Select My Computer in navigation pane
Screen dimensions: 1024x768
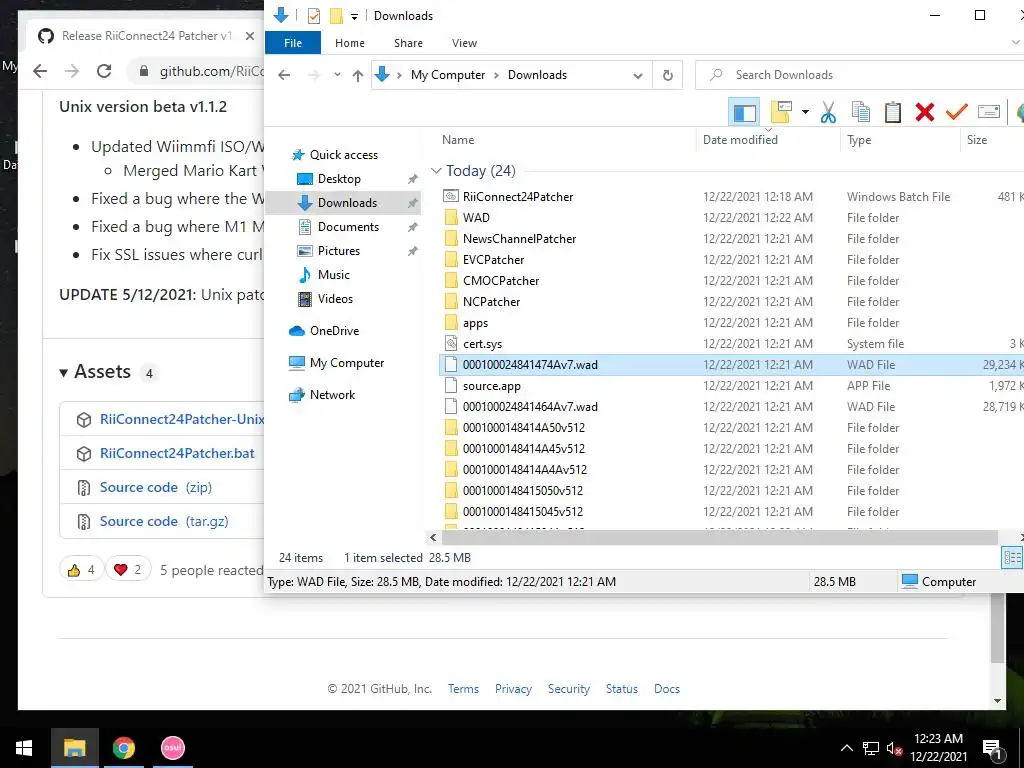point(347,363)
